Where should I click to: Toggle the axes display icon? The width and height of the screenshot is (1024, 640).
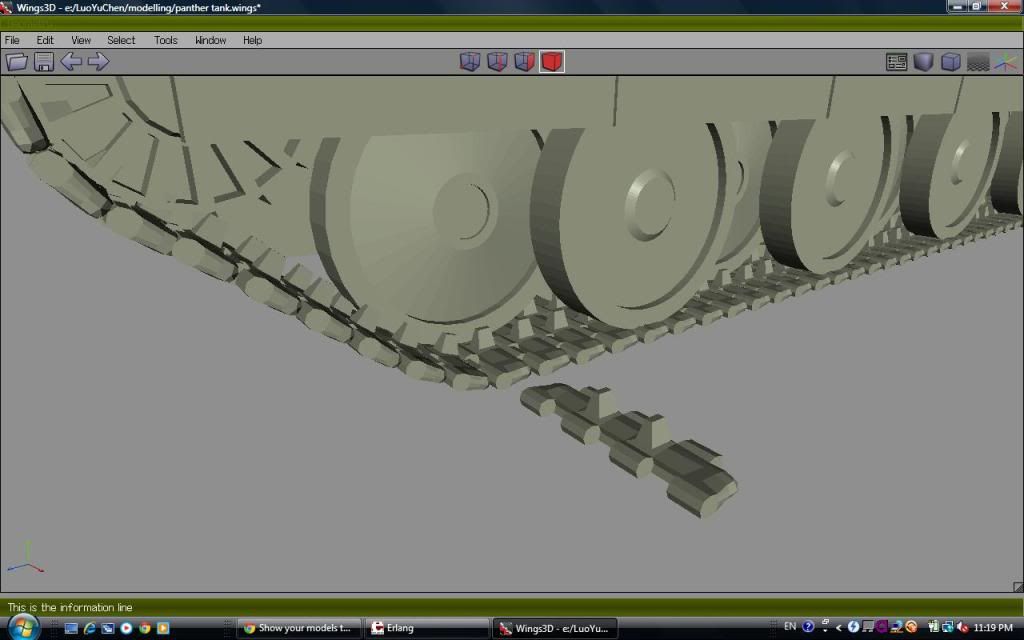pos(1005,62)
